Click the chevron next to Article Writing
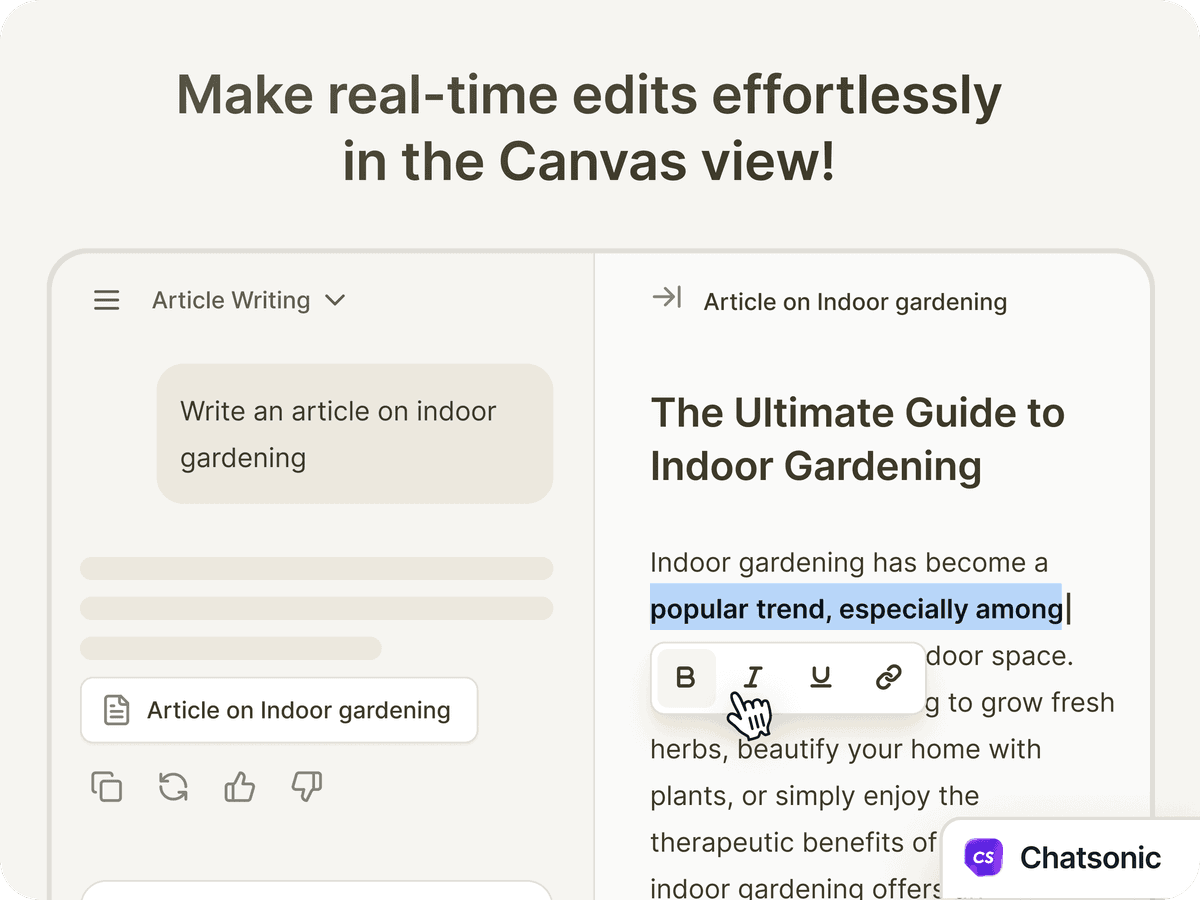Viewport: 1200px width, 900px height. (335, 300)
